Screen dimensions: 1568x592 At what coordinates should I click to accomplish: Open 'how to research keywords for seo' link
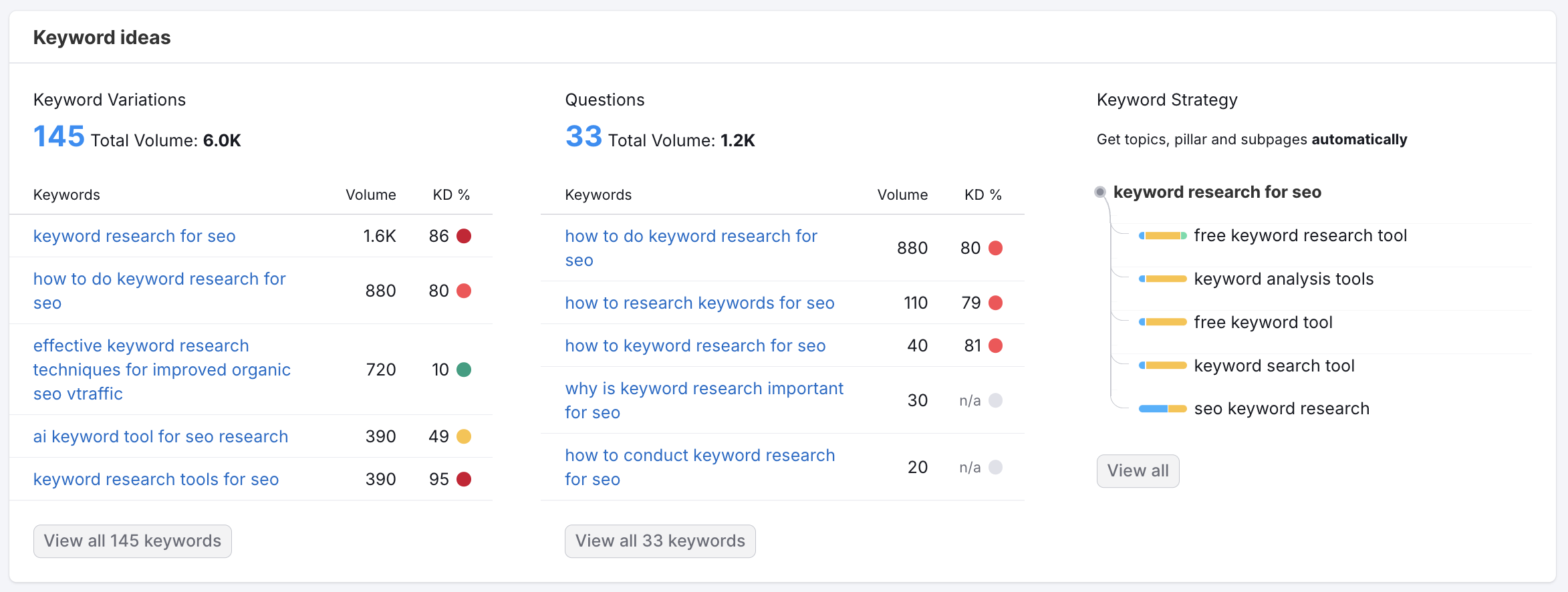coord(700,303)
